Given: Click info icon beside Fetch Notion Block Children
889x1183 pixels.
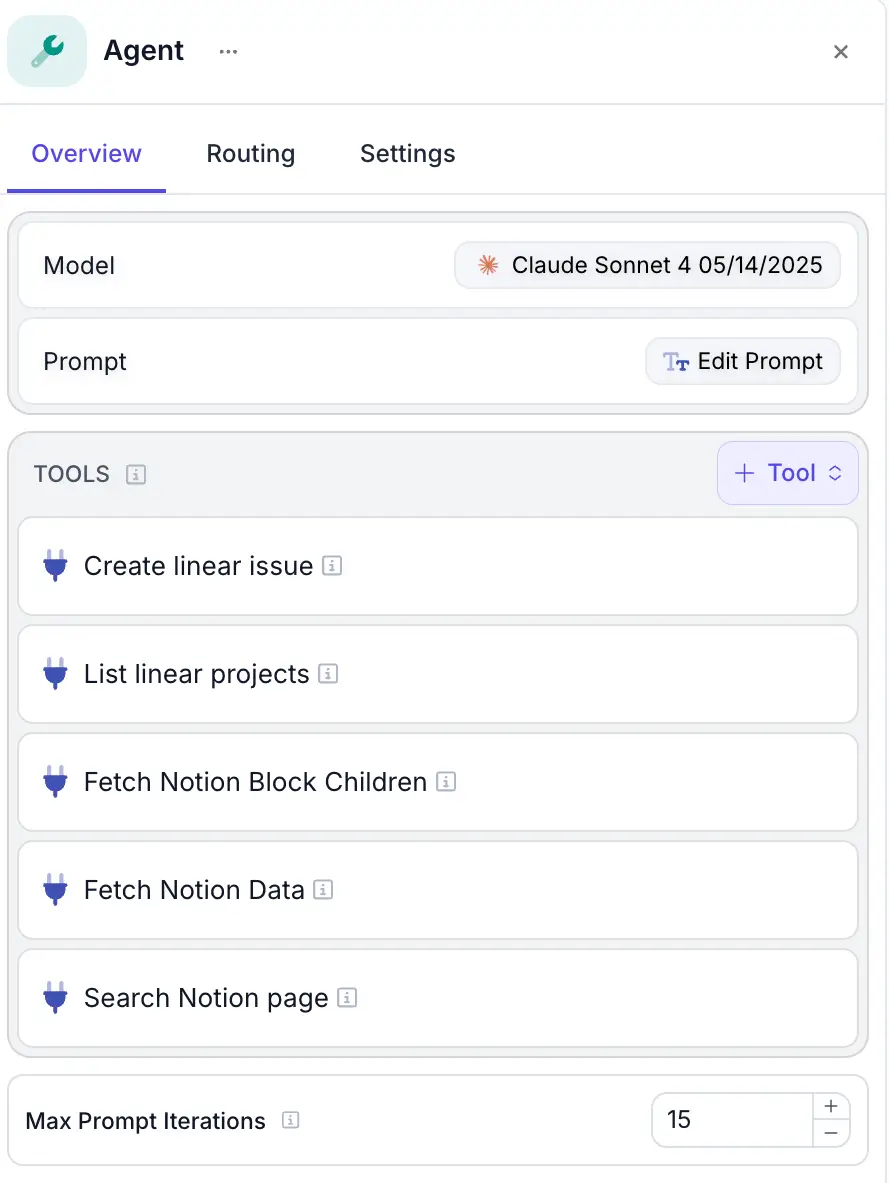Looking at the screenshot, I should coord(446,782).
